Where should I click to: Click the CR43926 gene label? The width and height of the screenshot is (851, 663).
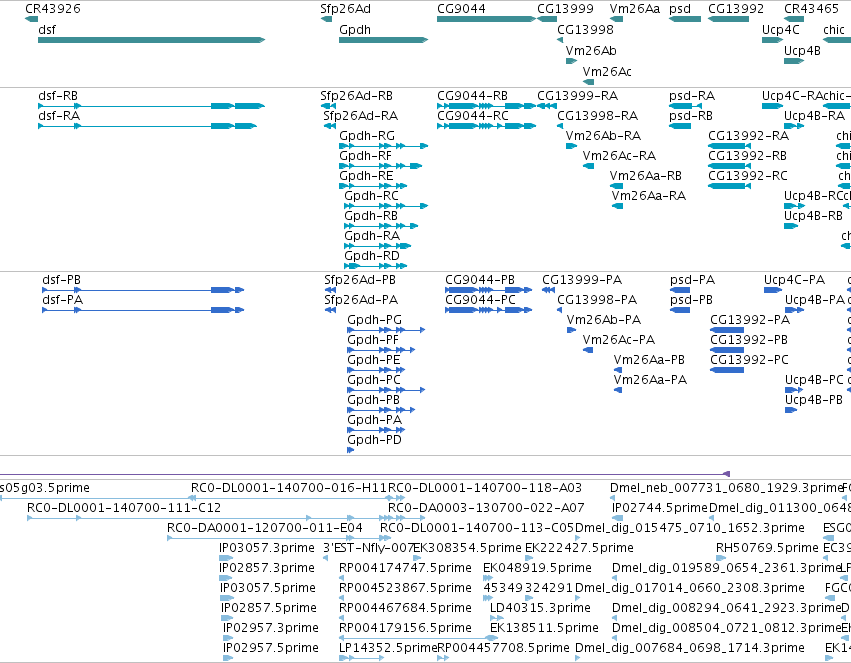click(53, 9)
